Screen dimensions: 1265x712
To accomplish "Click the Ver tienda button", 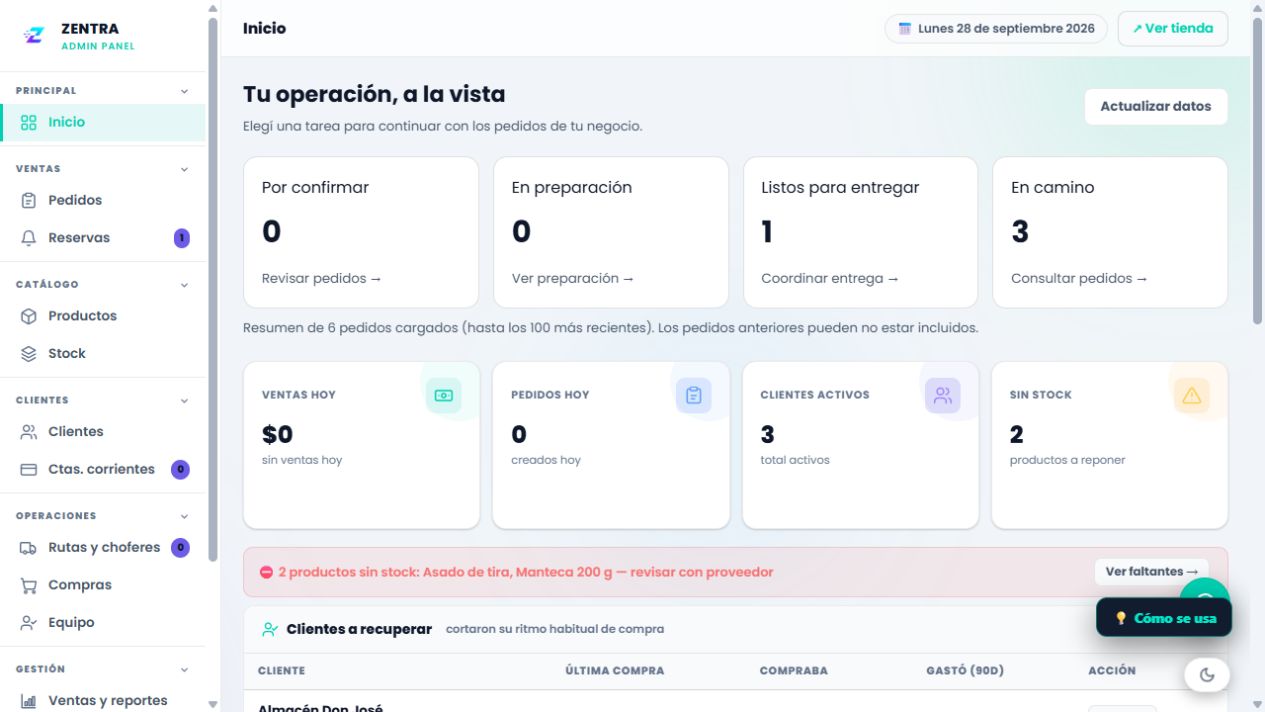I will tap(1172, 28).
